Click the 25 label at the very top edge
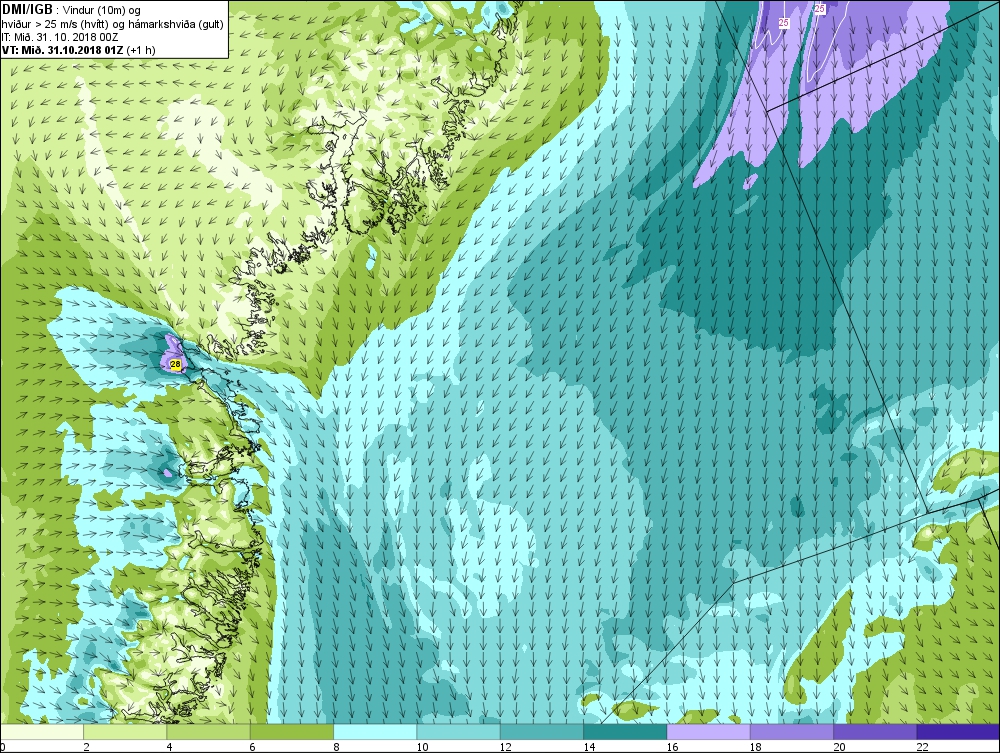The width and height of the screenshot is (1000, 753). point(820,8)
